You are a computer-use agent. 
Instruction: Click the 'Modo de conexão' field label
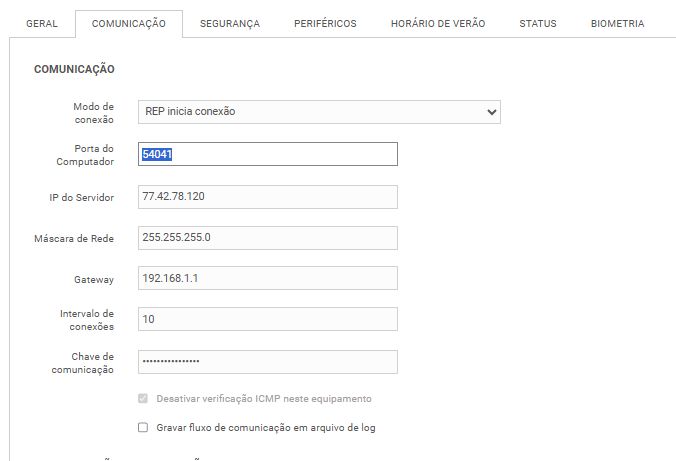(x=93, y=112)
